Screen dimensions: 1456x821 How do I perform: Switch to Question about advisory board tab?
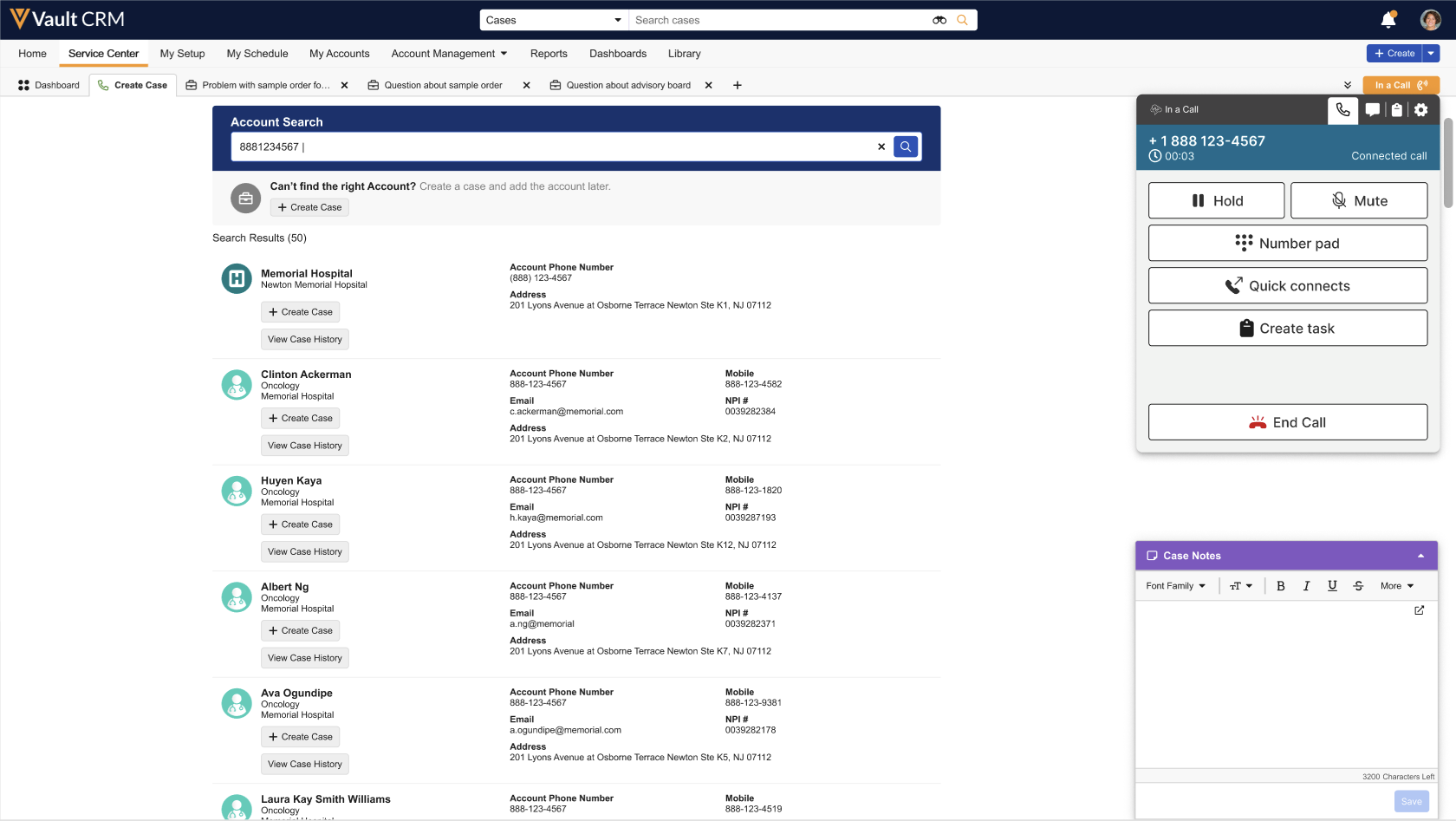click(627, 85)
